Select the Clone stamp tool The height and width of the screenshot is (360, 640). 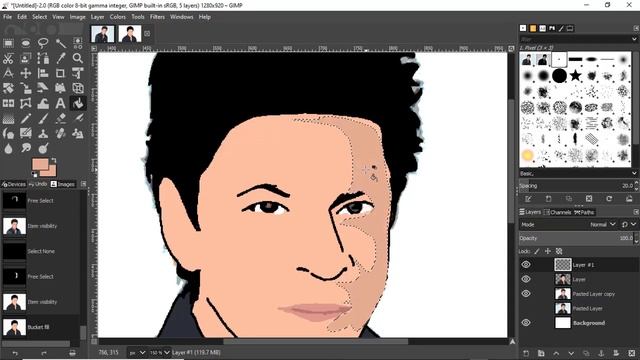[x=43, y=133]
